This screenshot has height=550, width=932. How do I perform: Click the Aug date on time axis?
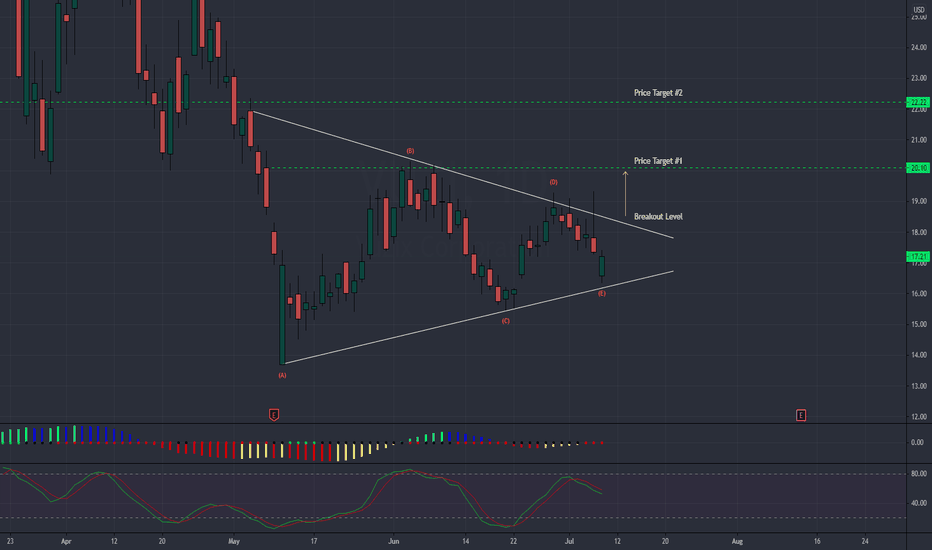[x=737, y=541]
